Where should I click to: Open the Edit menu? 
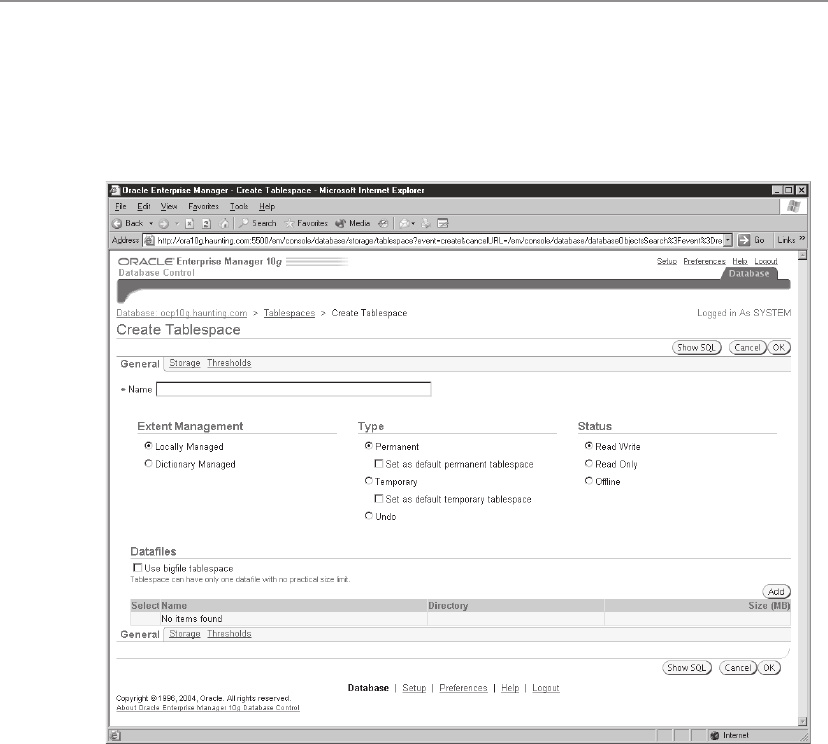[144, 206]
